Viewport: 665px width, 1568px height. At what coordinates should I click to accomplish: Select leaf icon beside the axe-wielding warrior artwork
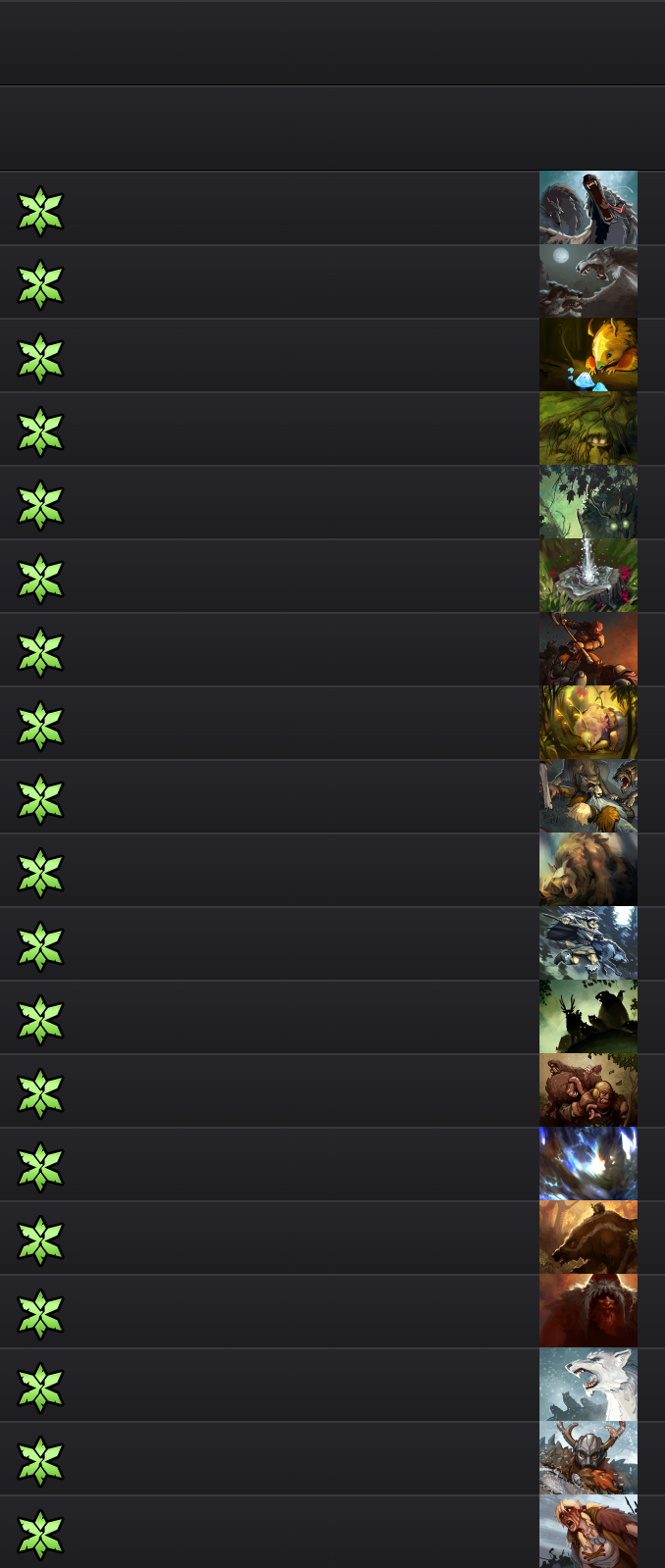tap(40, 652)
